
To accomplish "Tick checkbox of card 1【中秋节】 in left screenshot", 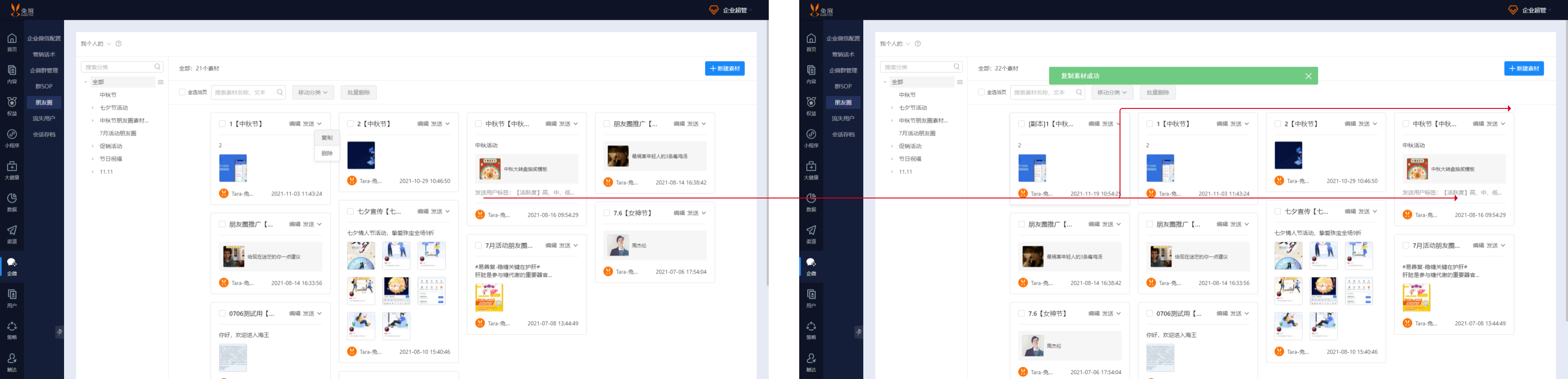I will [222, 124].
